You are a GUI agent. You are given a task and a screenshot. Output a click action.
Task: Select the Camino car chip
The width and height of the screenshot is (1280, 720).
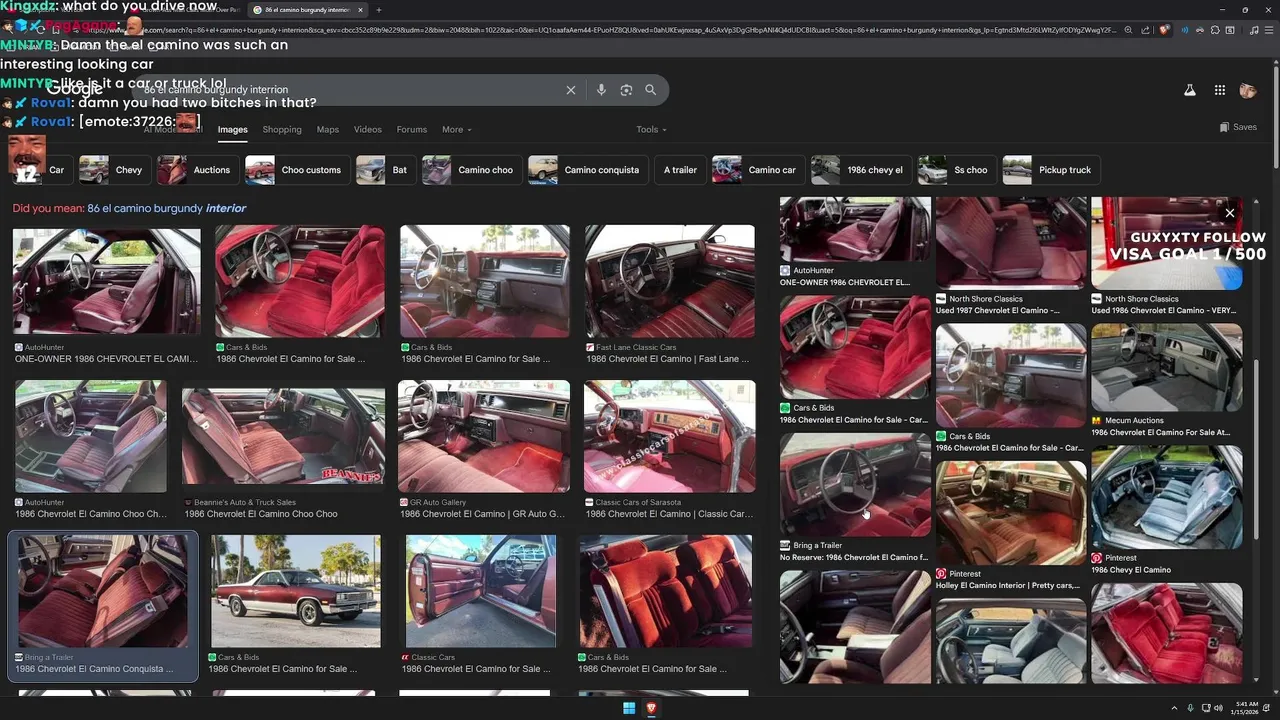757,170
